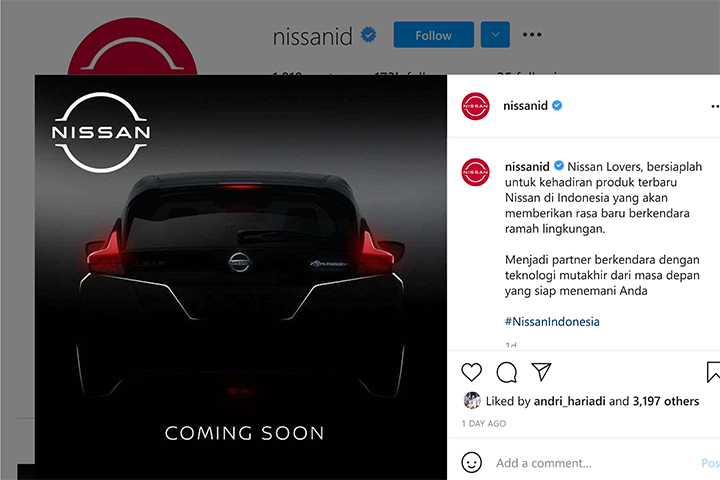
Task: Open the emoji picker smiley icon
Action: pos(472,463)
